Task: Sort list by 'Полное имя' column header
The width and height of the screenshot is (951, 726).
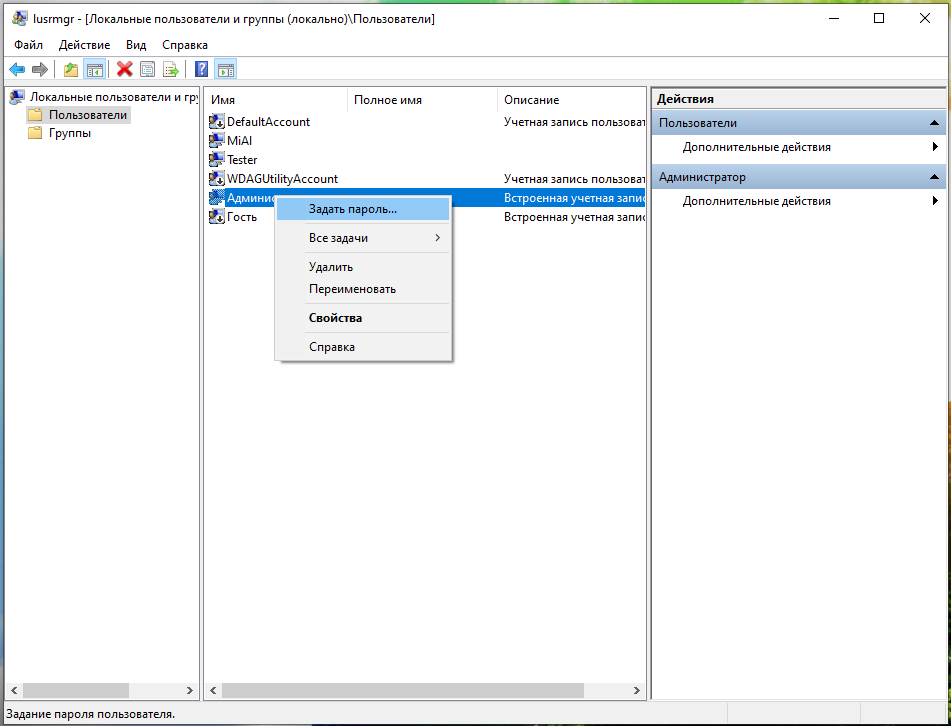Action: tap(388, 100)
